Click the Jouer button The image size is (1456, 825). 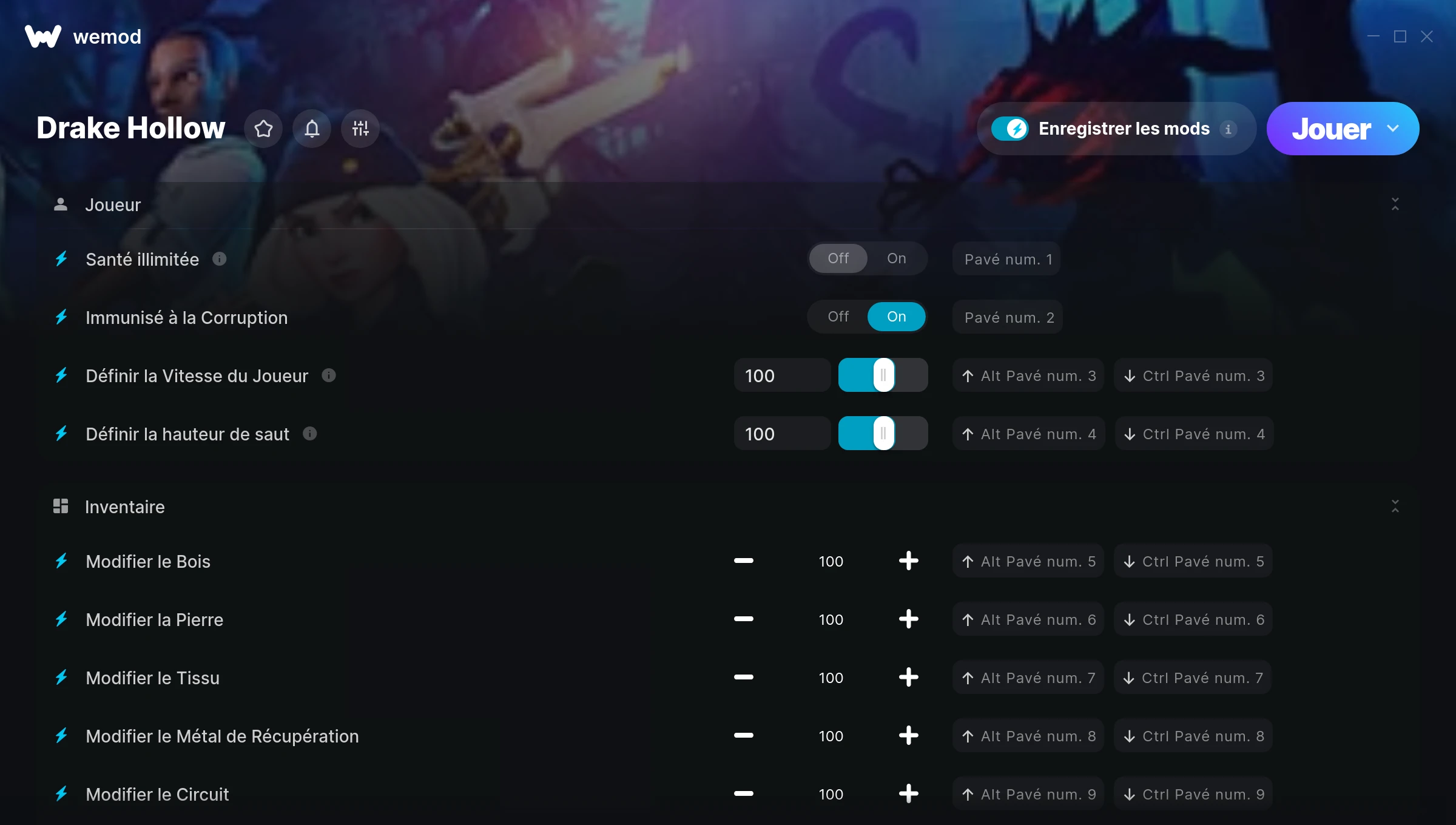point(1330,129)
